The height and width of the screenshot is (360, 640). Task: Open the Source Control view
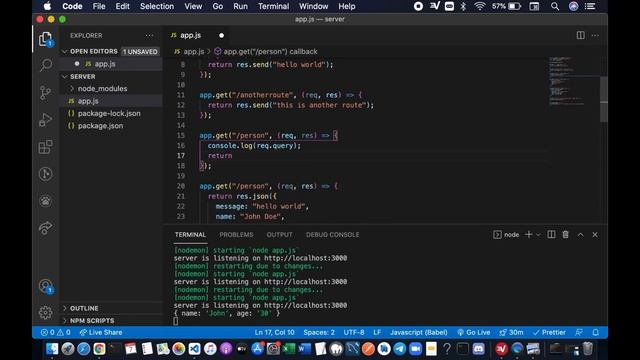(x=45, y=93)
